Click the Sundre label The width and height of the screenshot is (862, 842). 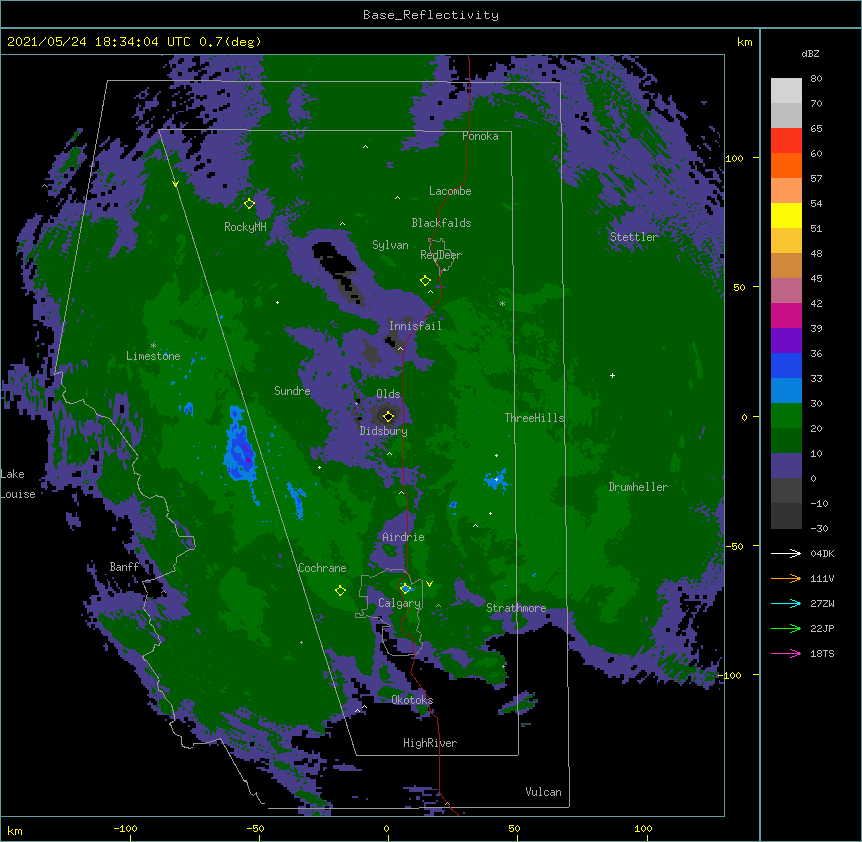(292, 391)
